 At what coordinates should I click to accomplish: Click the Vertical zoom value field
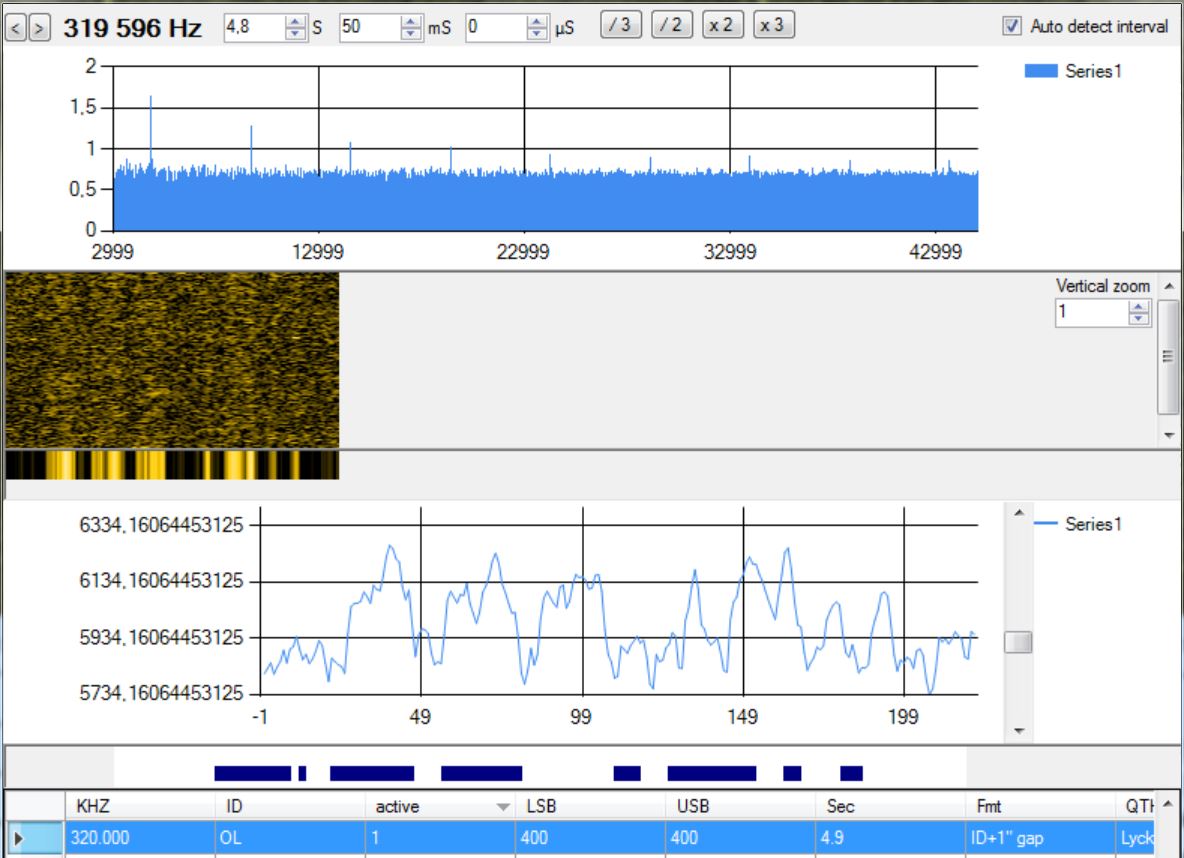pyautogui.click(x=1092, y=312)
